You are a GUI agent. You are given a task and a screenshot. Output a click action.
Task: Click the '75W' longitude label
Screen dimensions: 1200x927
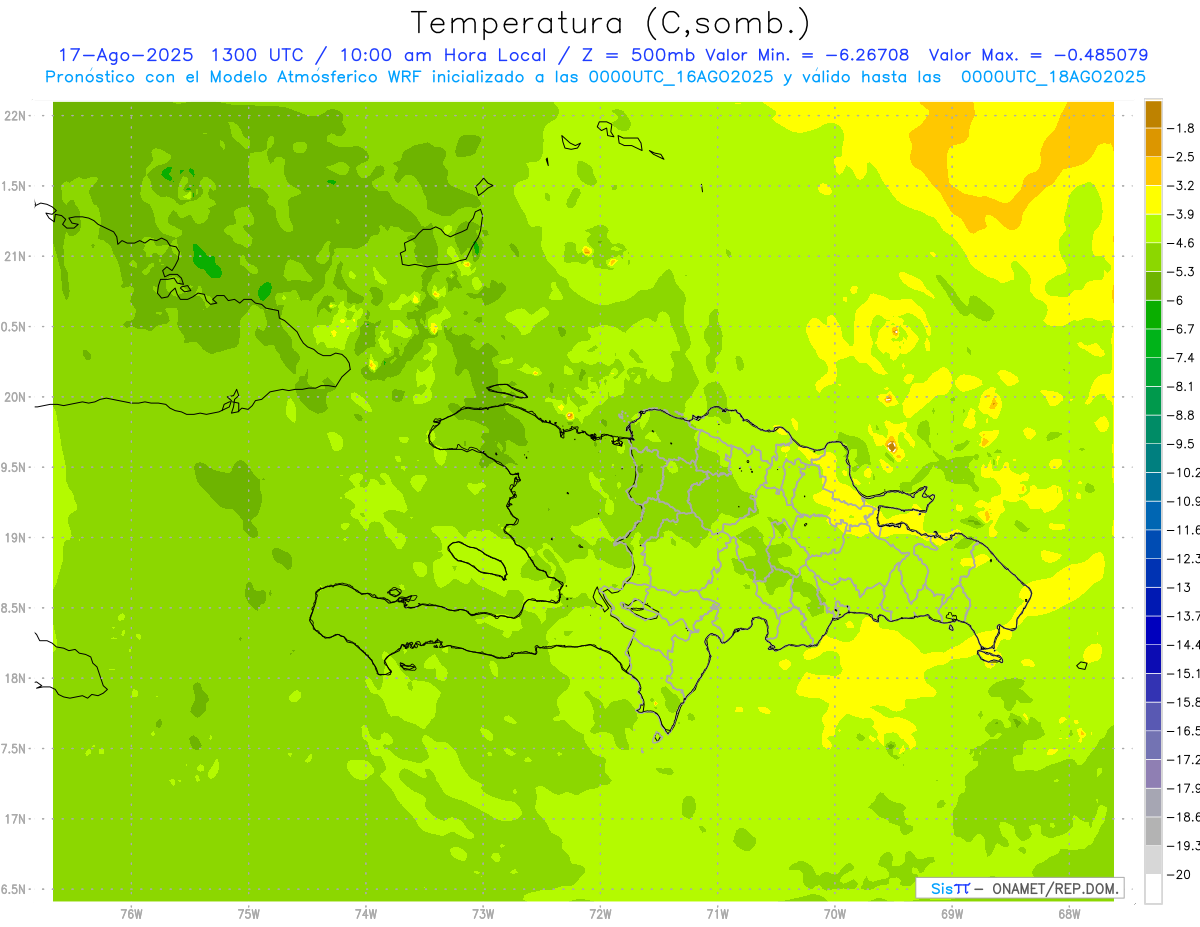tap(249, 912)
